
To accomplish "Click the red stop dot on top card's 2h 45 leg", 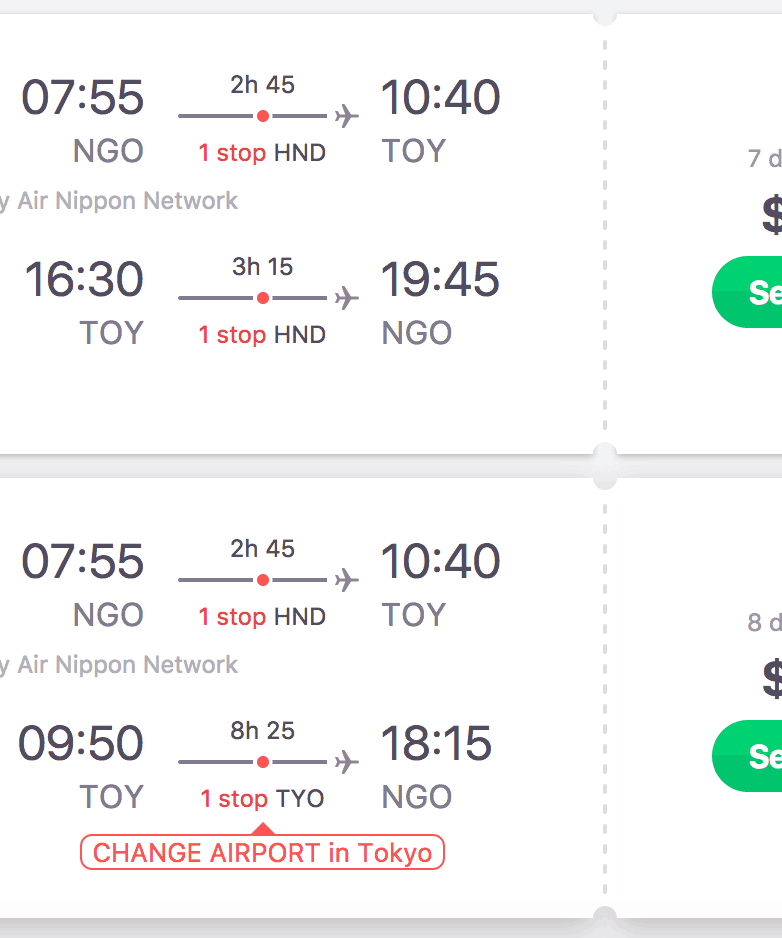I will click(x=263, y=116).
